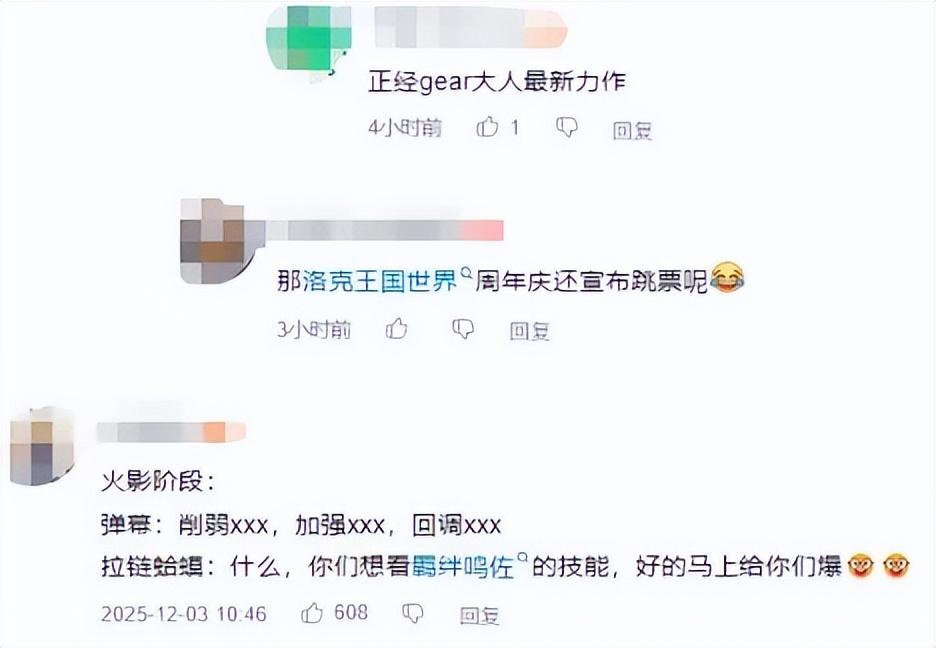Open the green pixelated user avatar
Screen dimensions: 936x648
[308, 44]
